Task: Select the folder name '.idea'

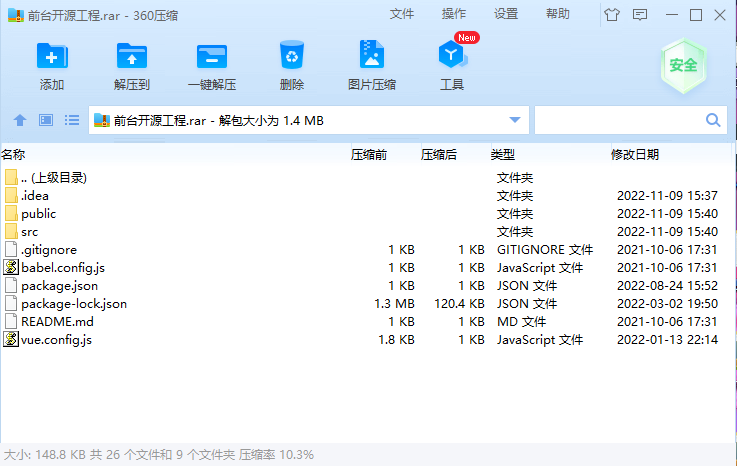Action: [x=35, y=195]
